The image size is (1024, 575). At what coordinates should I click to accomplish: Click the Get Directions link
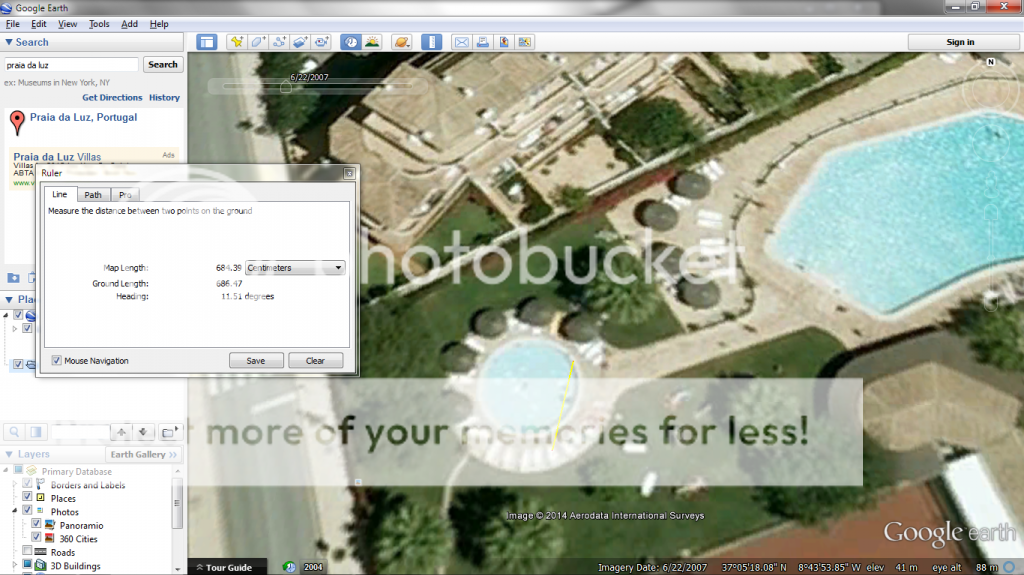(x=112, y=97)
